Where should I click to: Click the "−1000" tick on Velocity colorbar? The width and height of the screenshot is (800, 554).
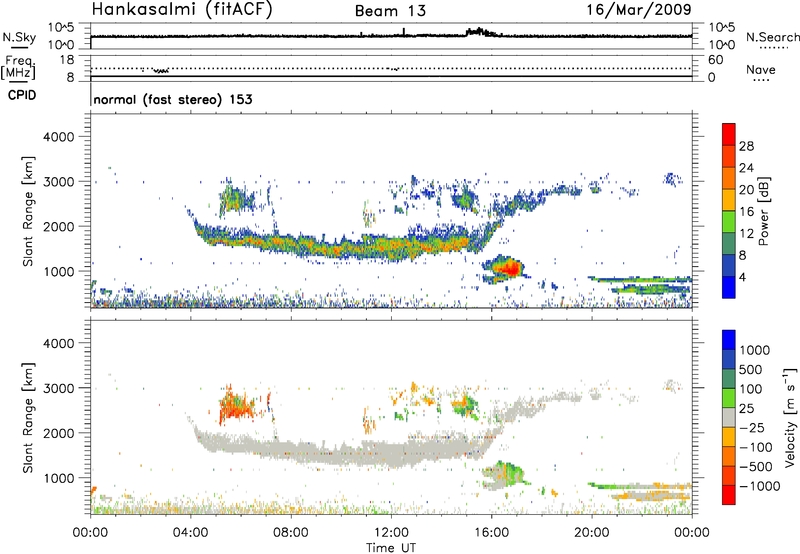point(760,486)
